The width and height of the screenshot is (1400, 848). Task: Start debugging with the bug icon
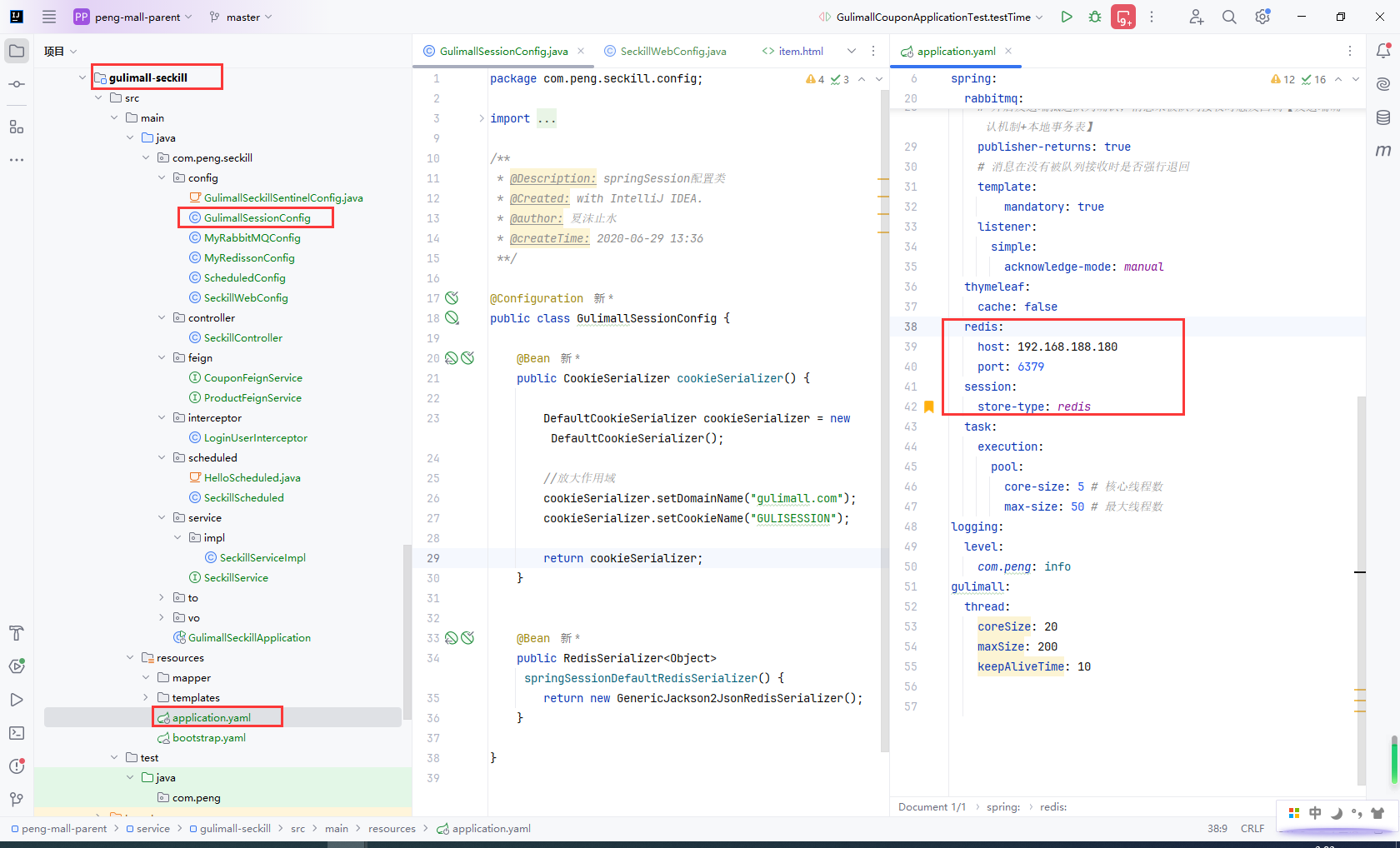(1095, 17)
